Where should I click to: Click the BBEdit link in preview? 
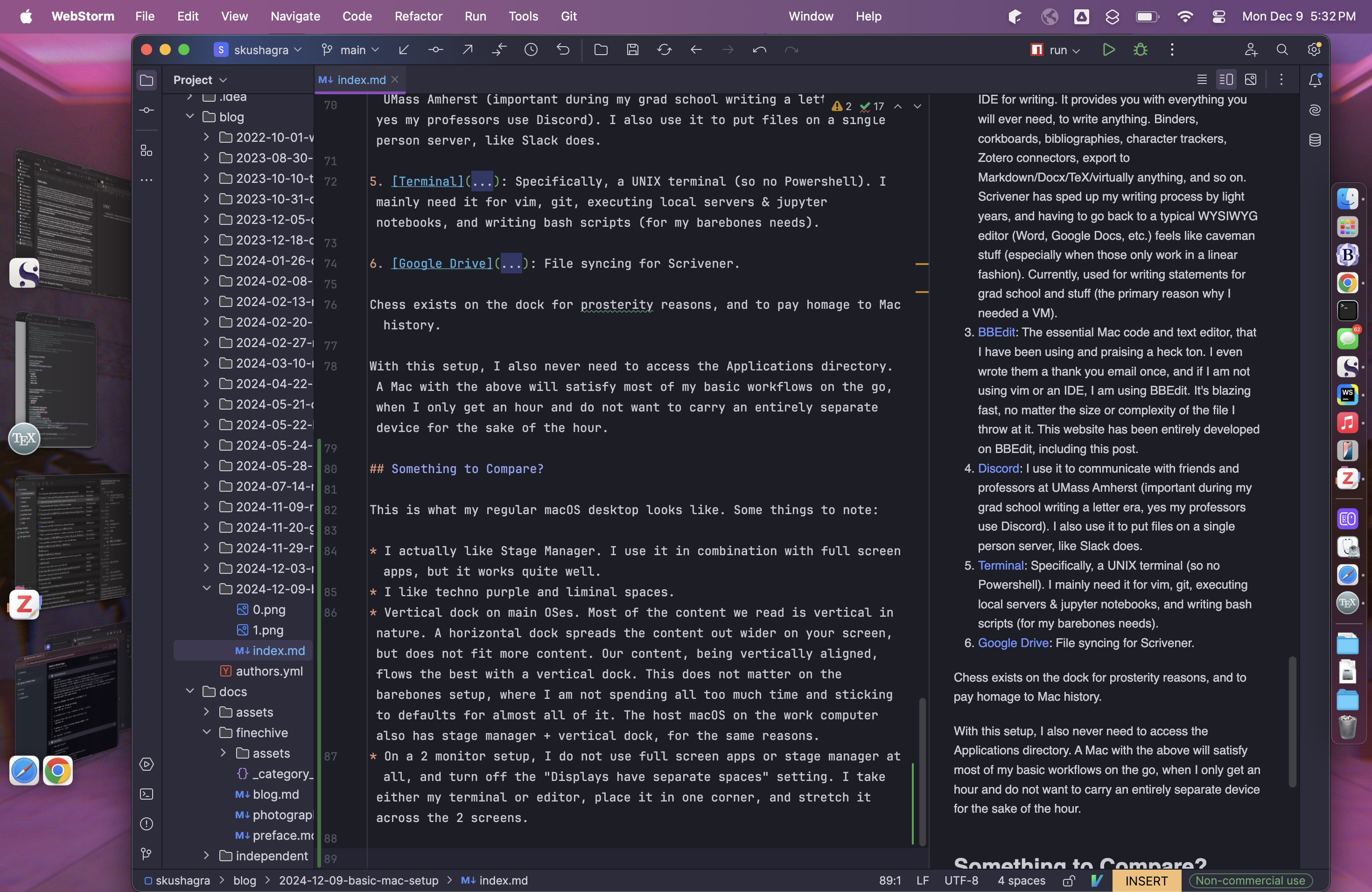point(995,333)
